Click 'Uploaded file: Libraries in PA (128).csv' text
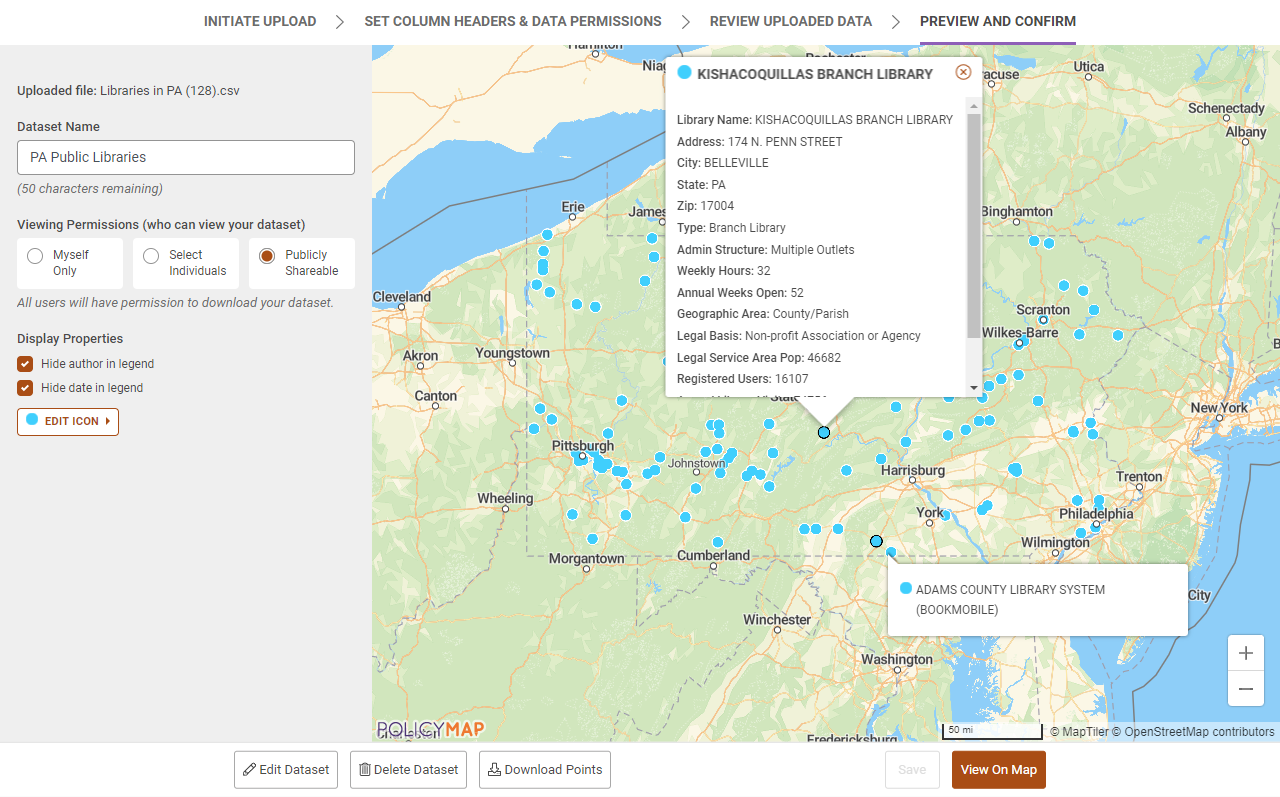This screenshot has width=1280, height=797. [128, 91]
